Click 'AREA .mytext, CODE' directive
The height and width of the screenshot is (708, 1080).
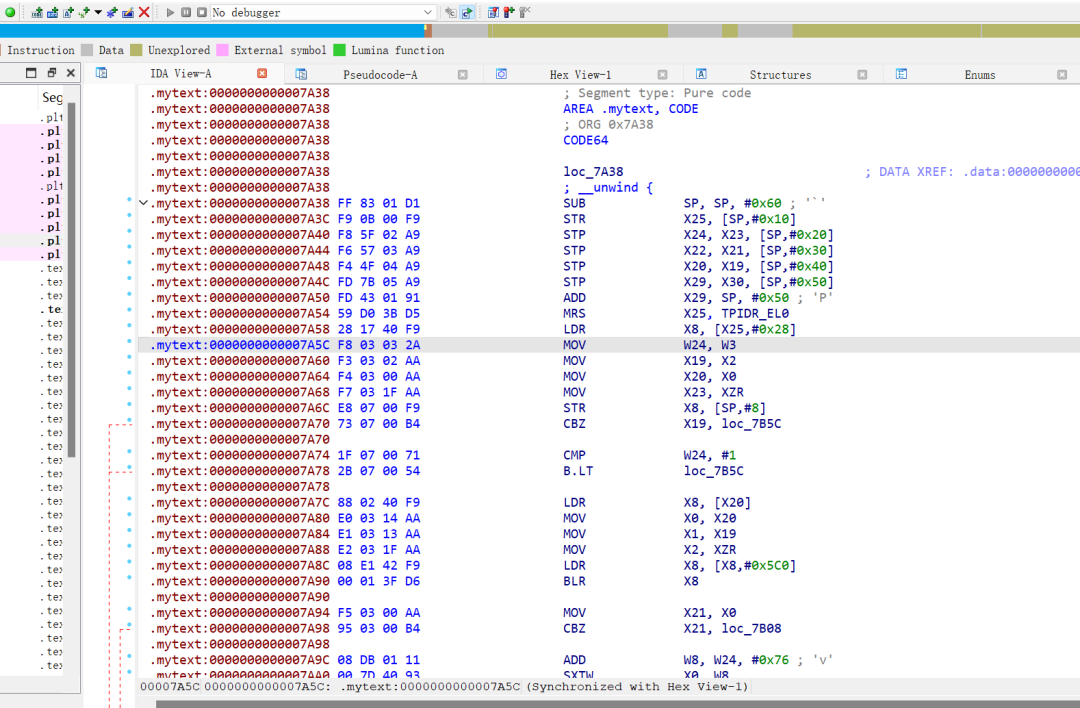coord(630,109)
